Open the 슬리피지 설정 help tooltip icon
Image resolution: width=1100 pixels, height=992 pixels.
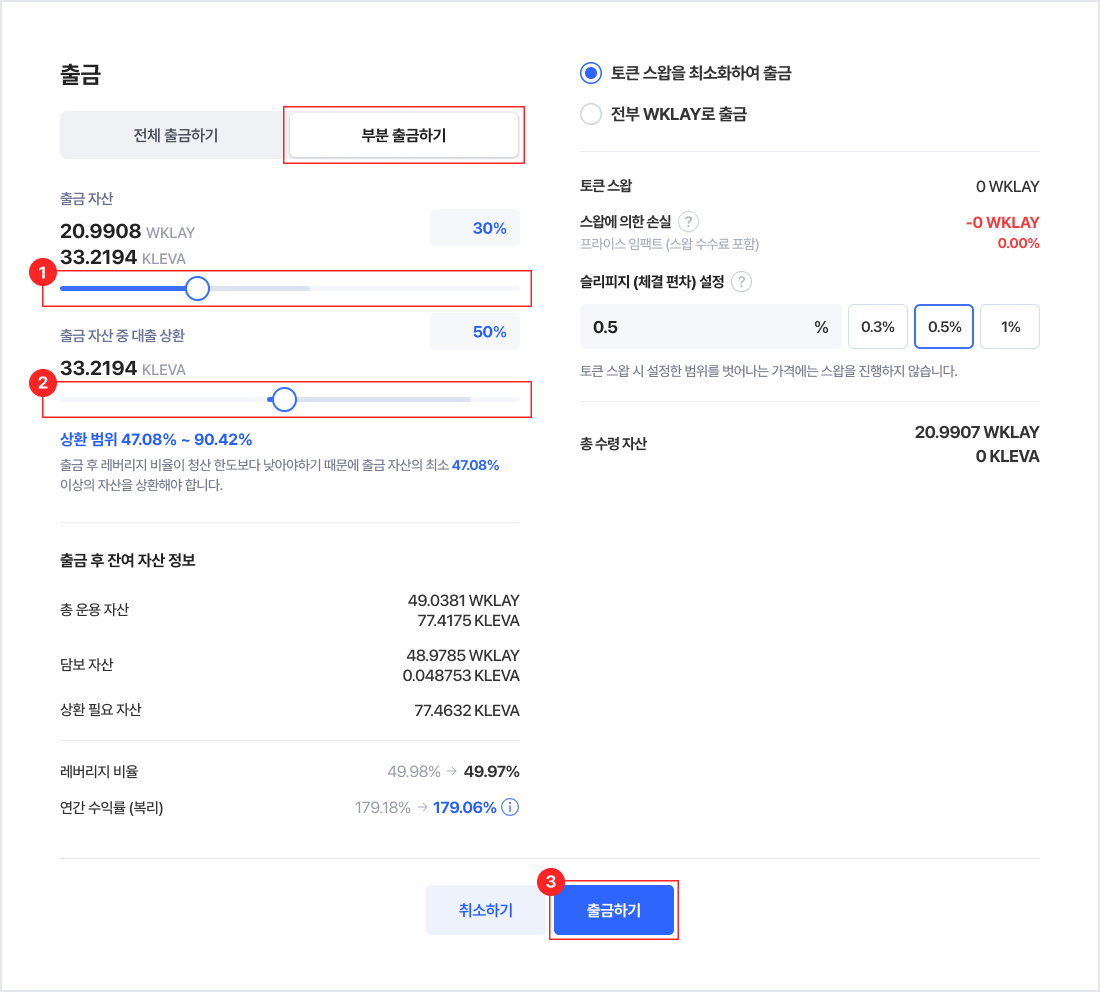point(741,282)
